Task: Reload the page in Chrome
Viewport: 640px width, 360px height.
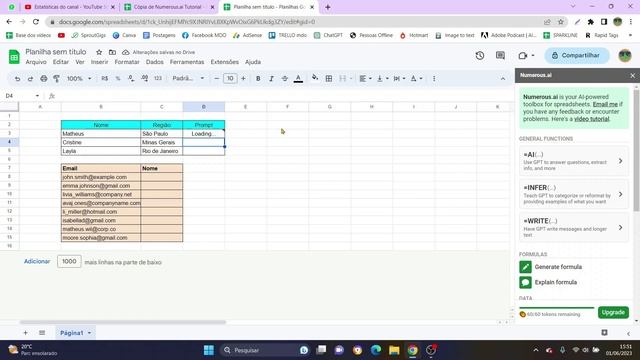Action: tap(36, 22)
